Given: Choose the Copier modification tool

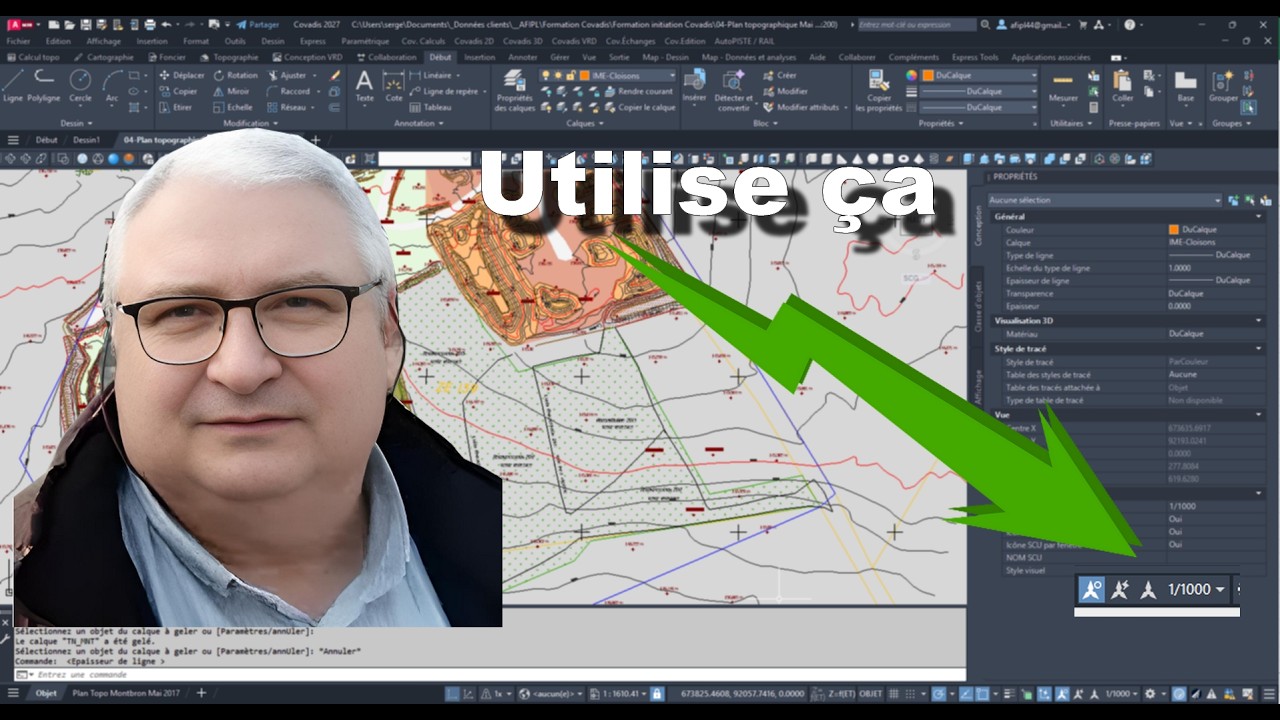Looking at the screenshot, I should tap(177, 91).
